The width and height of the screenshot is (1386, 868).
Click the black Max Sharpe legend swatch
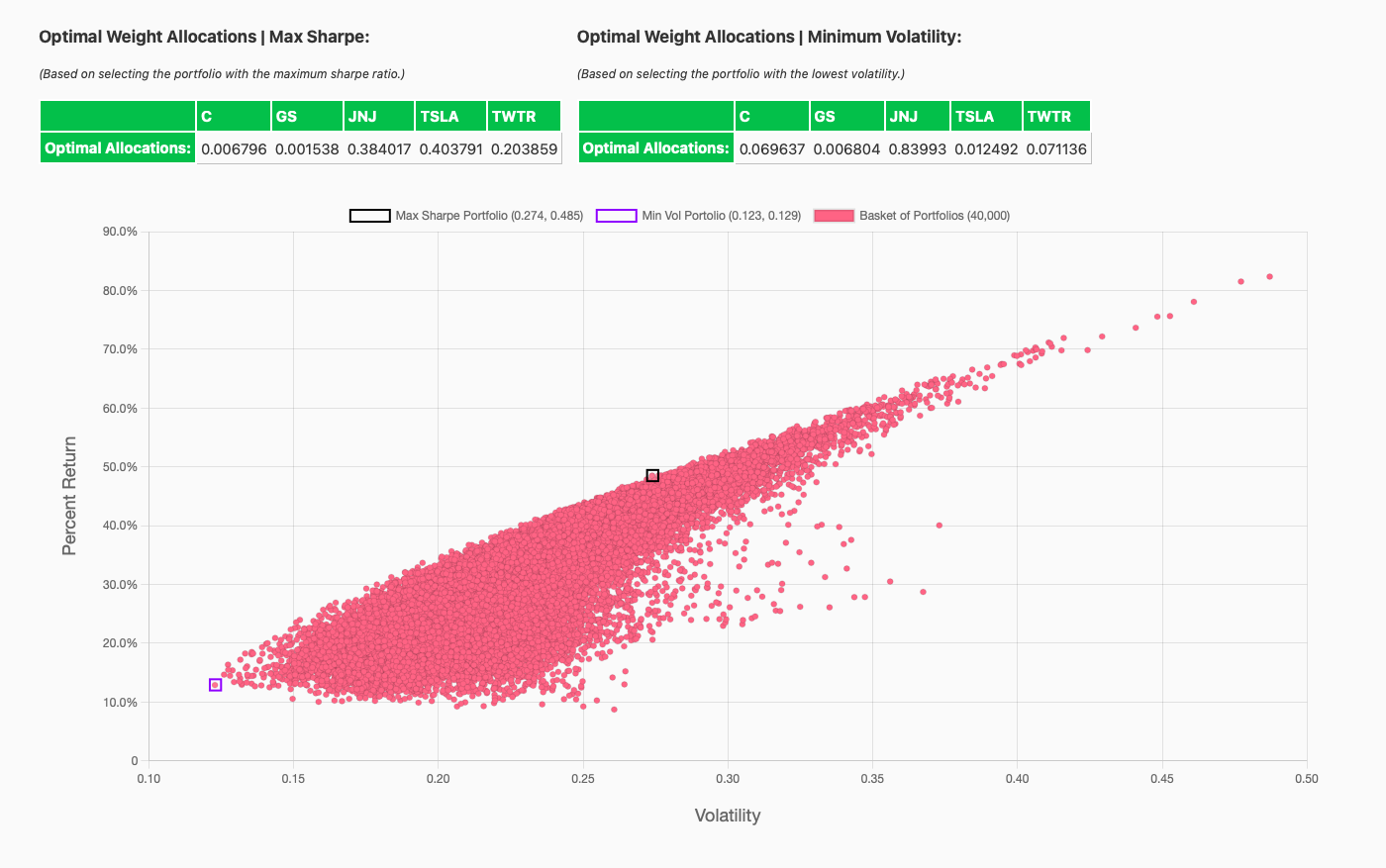pos(369,216)
